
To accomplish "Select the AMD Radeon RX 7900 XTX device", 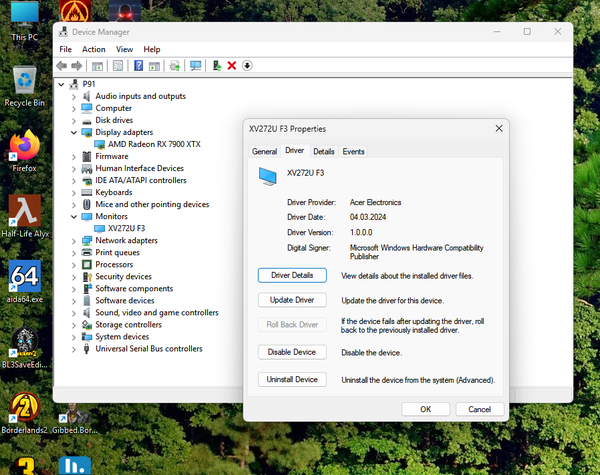I will [154, 144].
